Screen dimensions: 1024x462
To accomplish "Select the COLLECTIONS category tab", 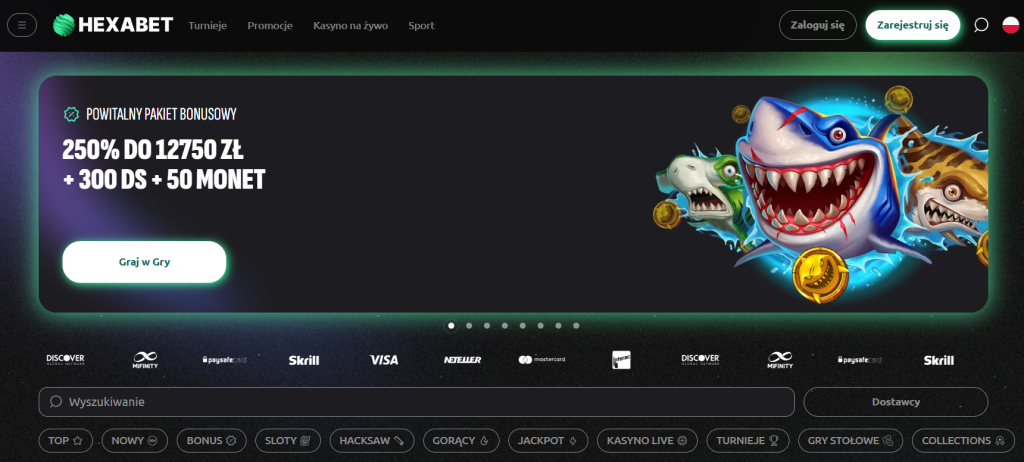I will 963,440.
